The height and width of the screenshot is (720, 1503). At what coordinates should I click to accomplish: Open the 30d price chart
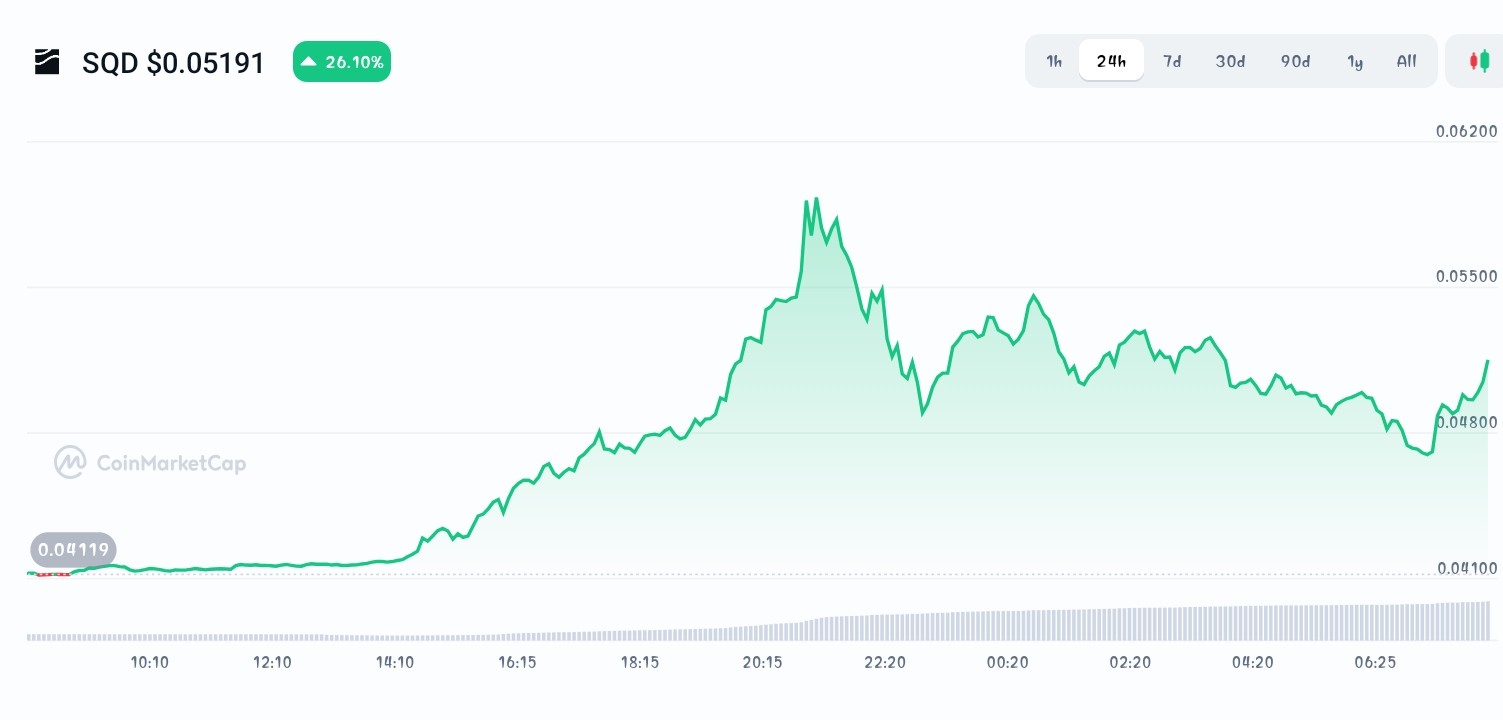coord(1230,61)
